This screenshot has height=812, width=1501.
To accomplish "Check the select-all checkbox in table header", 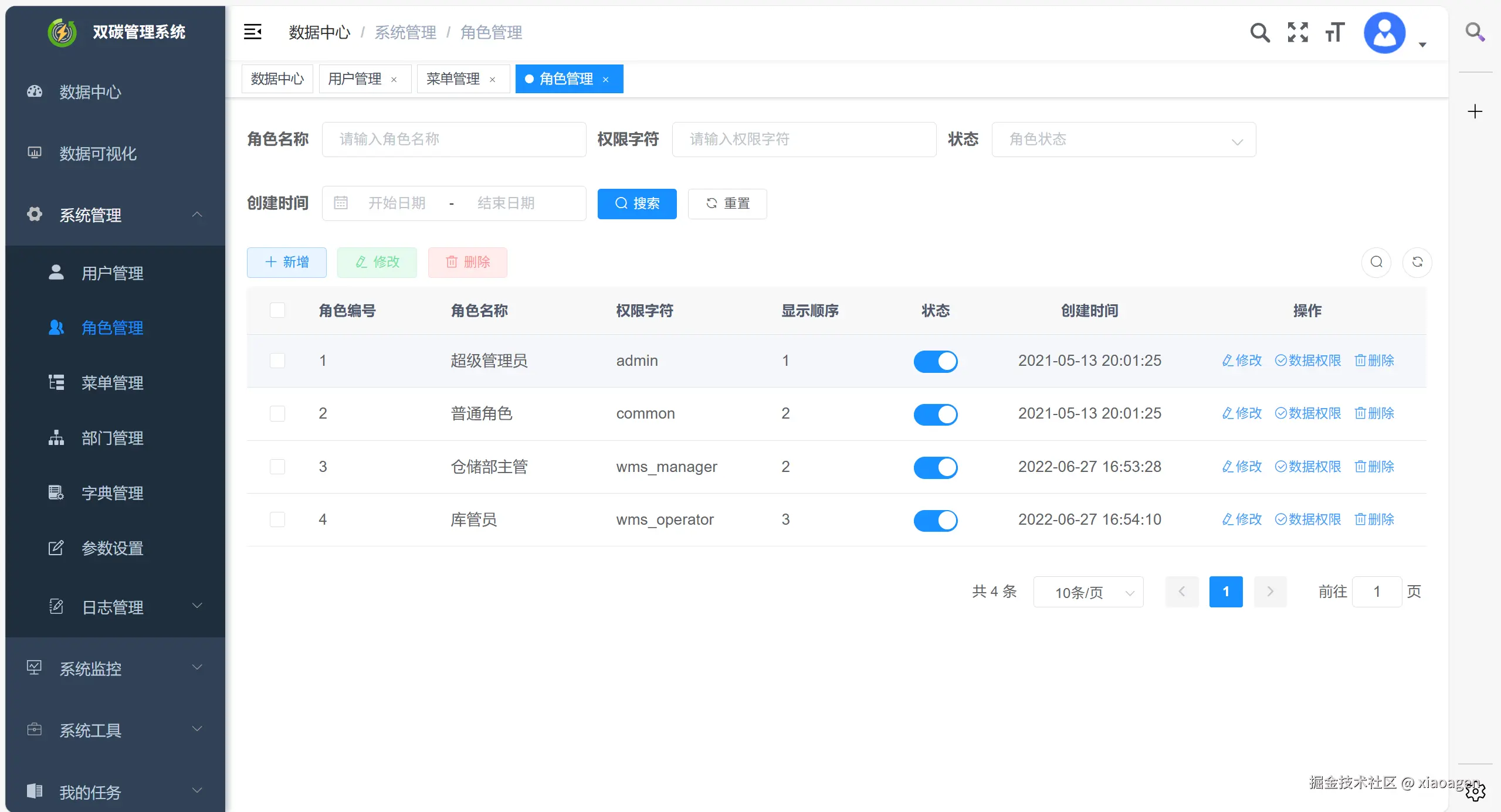I will tap(277, 310).
